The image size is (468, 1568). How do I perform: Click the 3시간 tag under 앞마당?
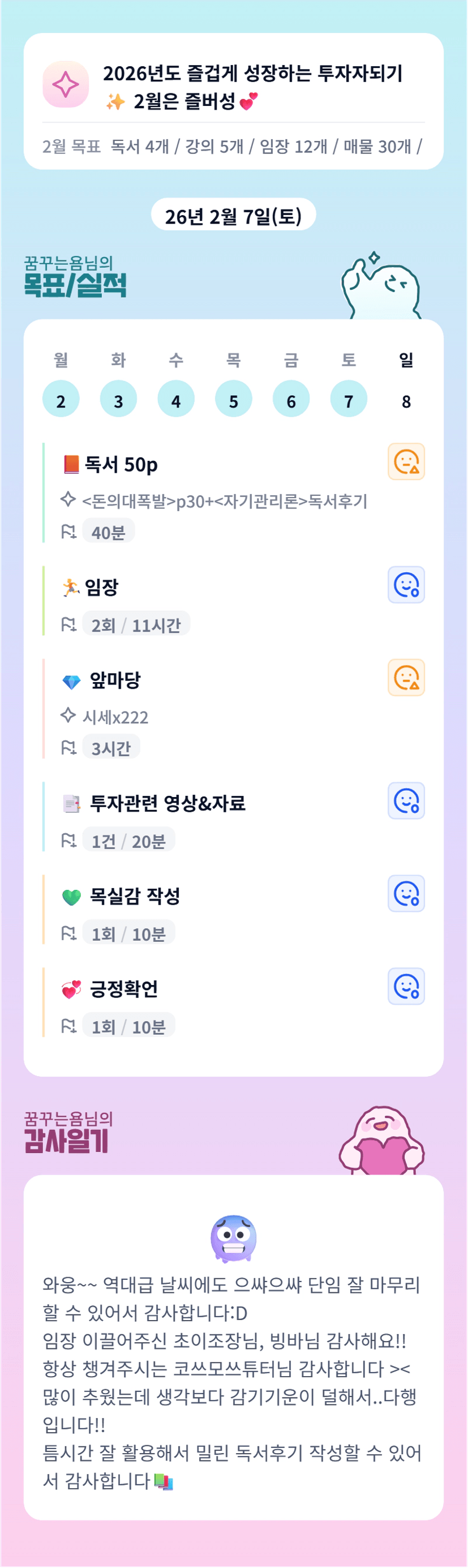pos(111,747)
